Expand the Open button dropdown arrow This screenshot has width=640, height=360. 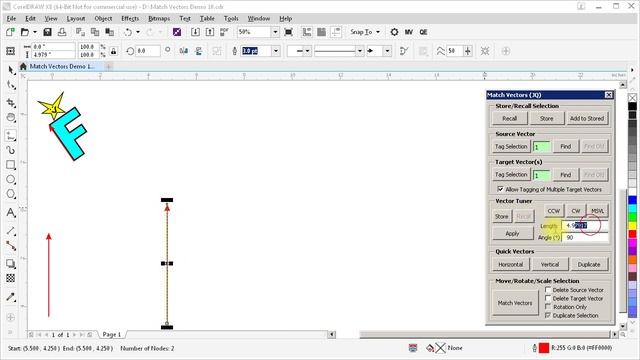click(35, 32)
